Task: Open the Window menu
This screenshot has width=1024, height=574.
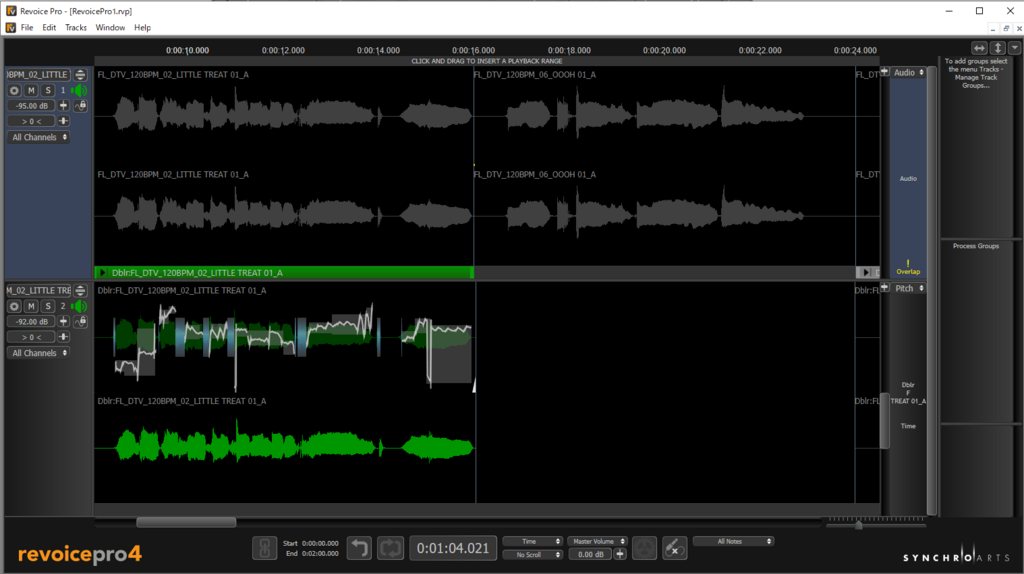Action: (x=110, y=27)
